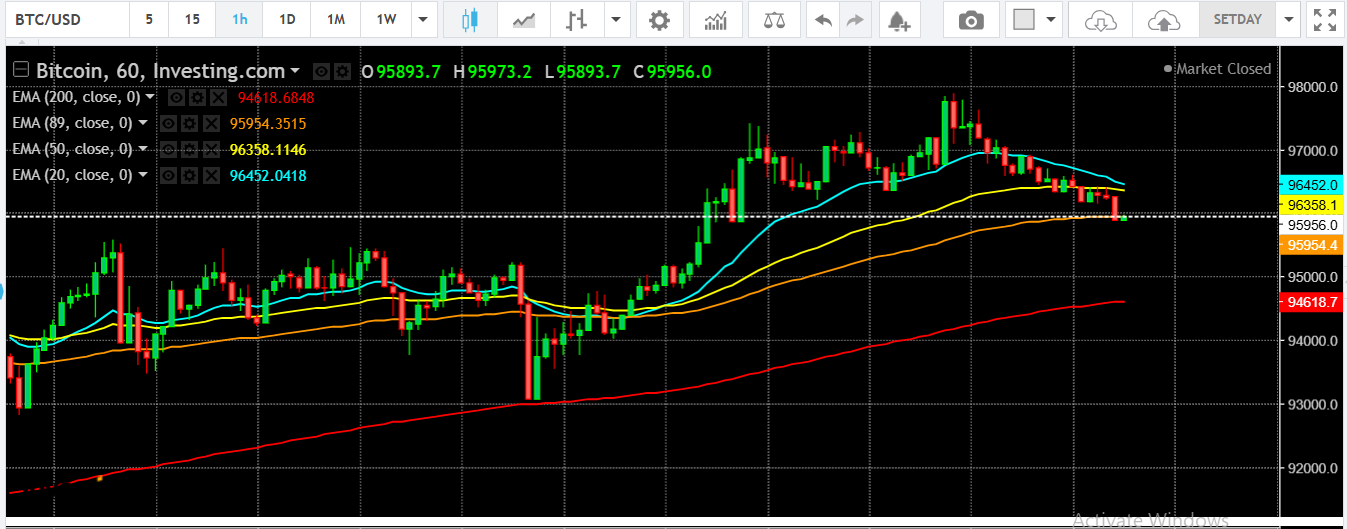Screen dimensions: 1347x529
Task: Select area chart style icon
Action: pyautogui.click(x=523, y=20)
